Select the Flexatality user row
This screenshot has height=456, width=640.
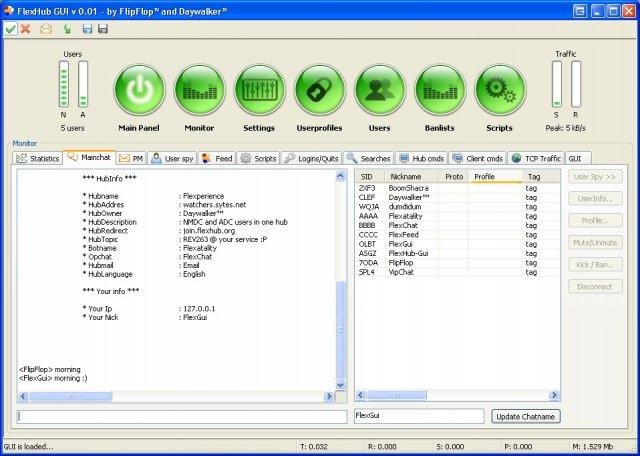tap(457, 216)
